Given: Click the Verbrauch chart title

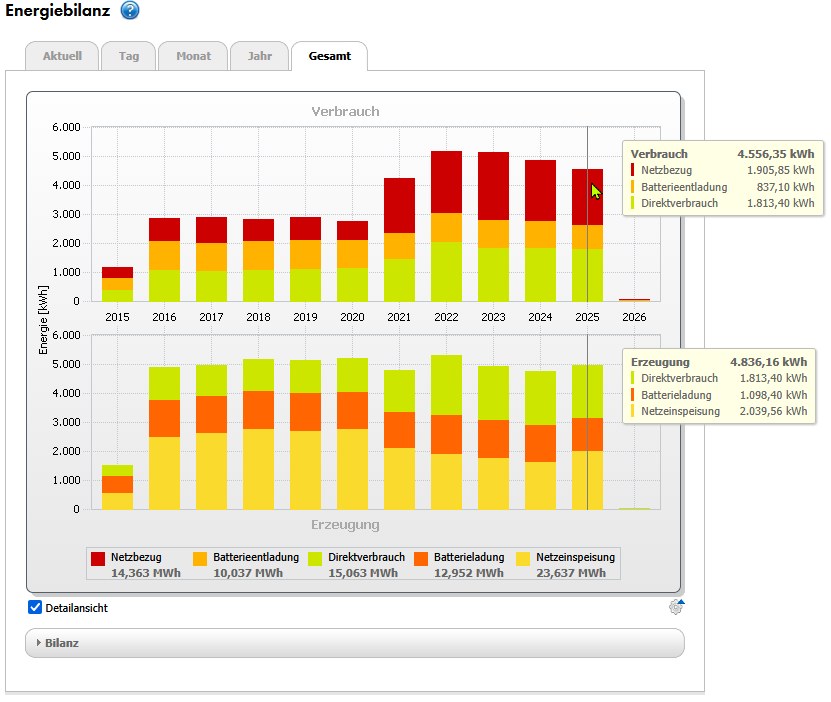Looking at the screenshot, I should point(345,111).
